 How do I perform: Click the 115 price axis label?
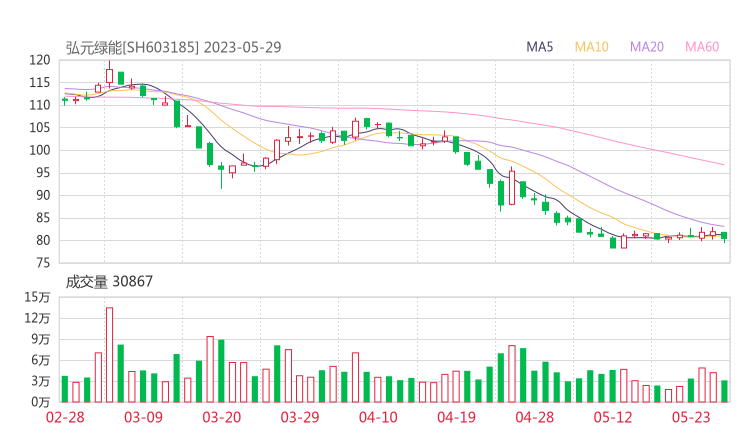[40, 83]
